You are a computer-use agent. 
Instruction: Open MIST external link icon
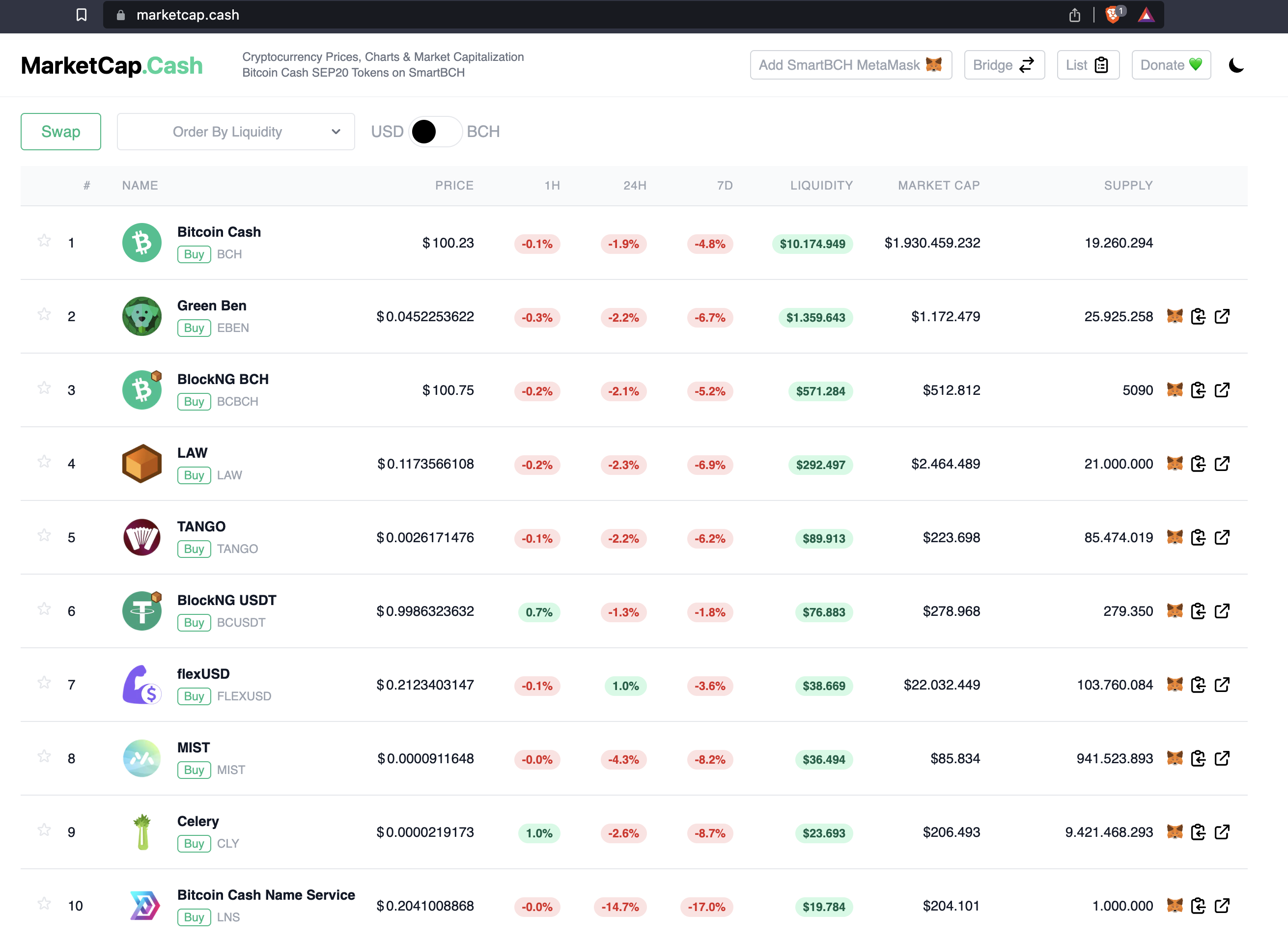1222,758
